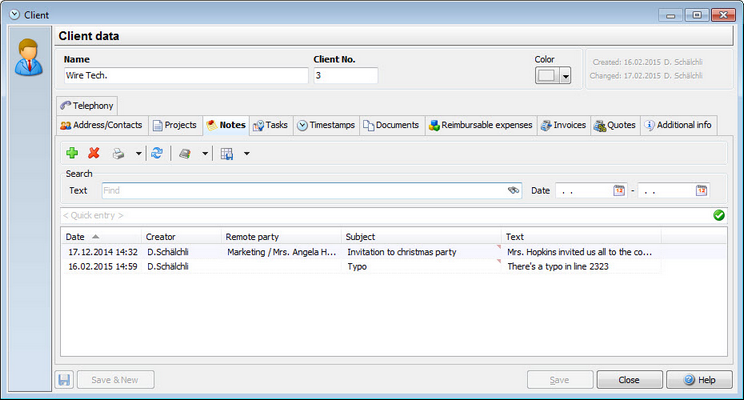Select the Notes tab

click(226, 125)
